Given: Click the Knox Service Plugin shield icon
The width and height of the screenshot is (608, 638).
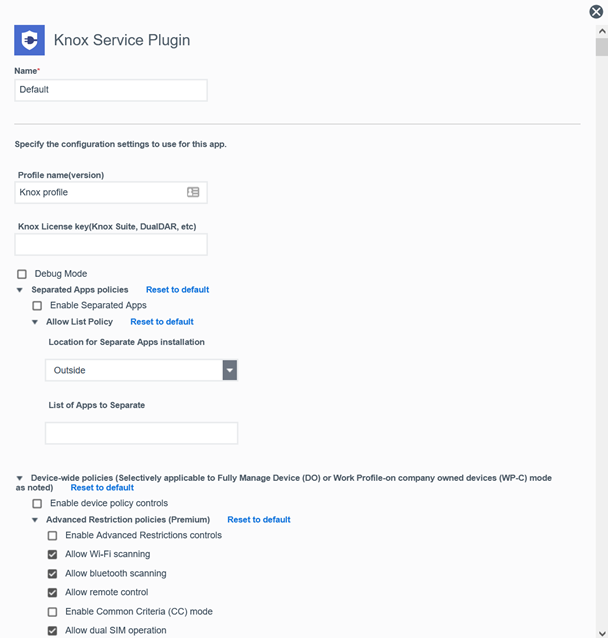Looking at the screenshot, I should [29, 40].
